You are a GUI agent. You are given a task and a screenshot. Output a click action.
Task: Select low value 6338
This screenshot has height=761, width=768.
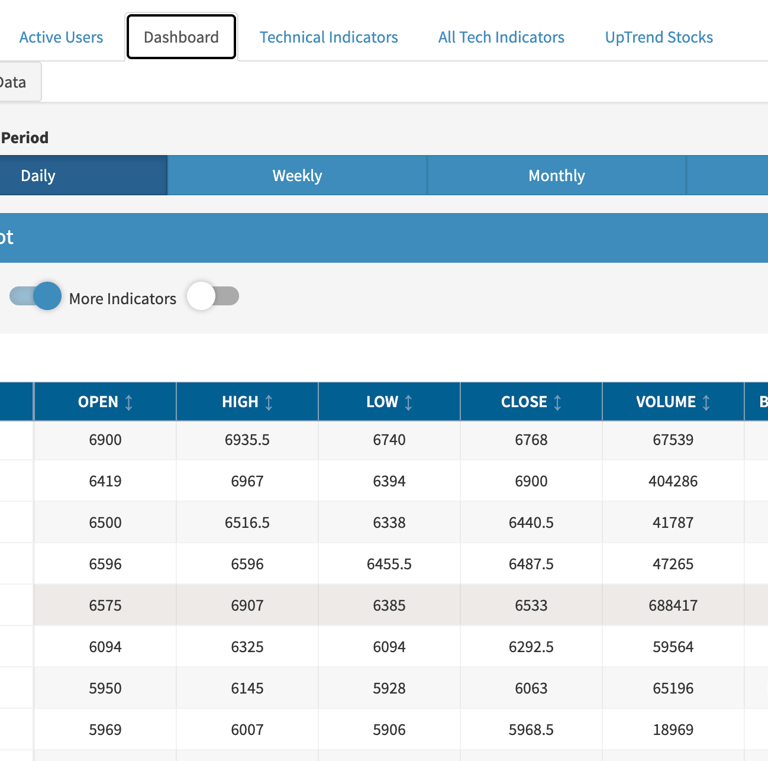[x=389, y=523]
